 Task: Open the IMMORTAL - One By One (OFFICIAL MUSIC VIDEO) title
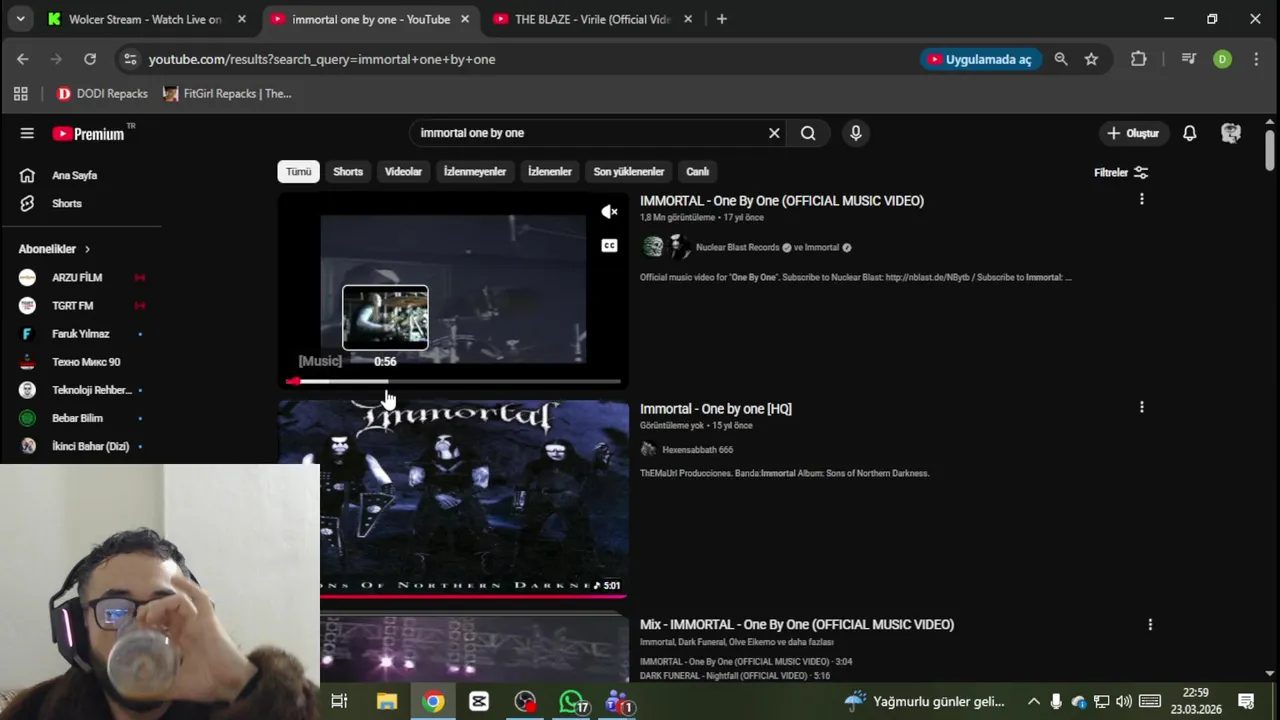tap(782, 201)
